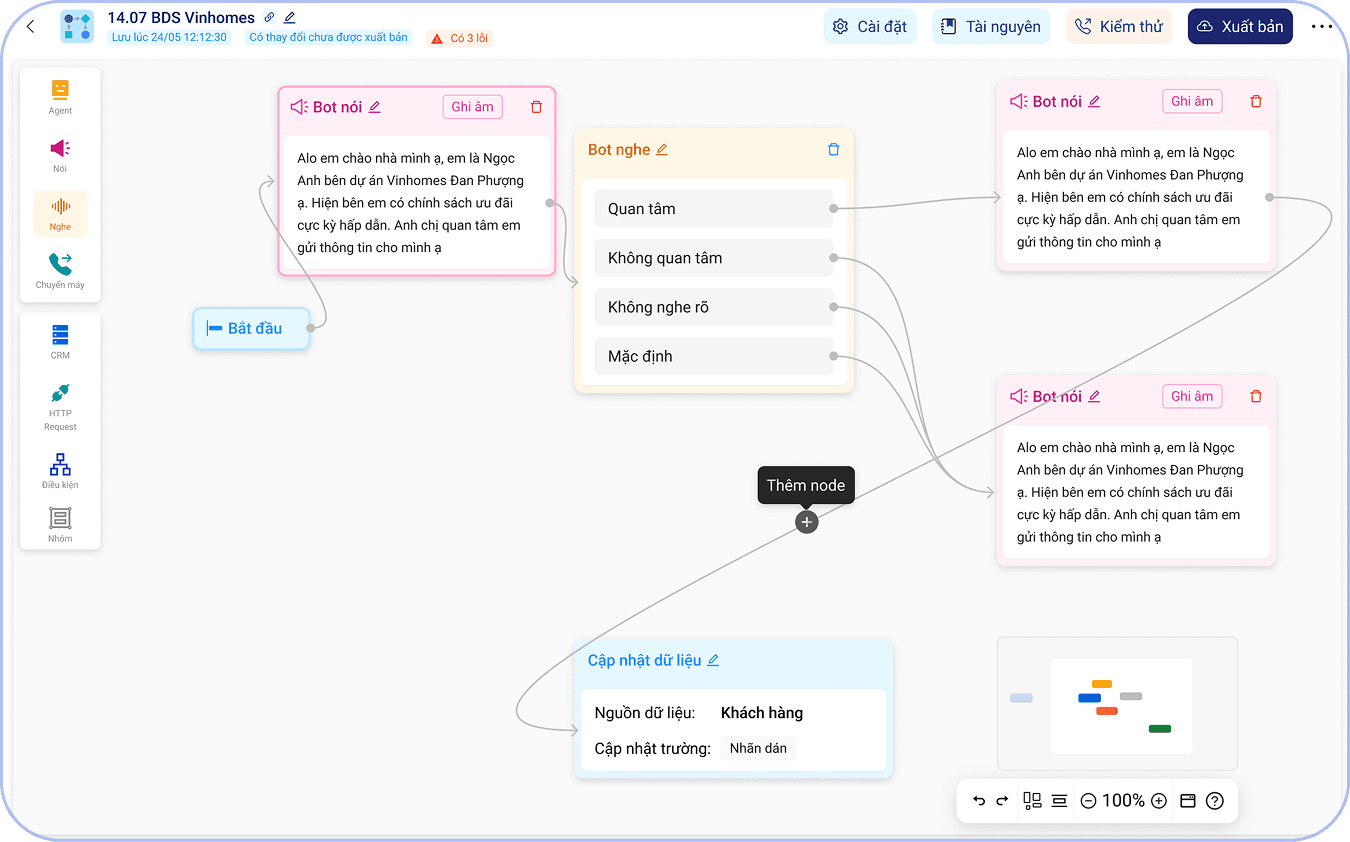Open the help question mark icon
Viewport: 1350px width, 842px height.
pyautogui.click(x=1215, y=801)
